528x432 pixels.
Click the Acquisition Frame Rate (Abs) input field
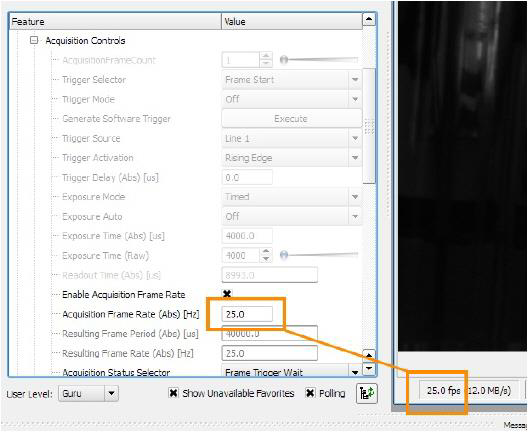247,314
